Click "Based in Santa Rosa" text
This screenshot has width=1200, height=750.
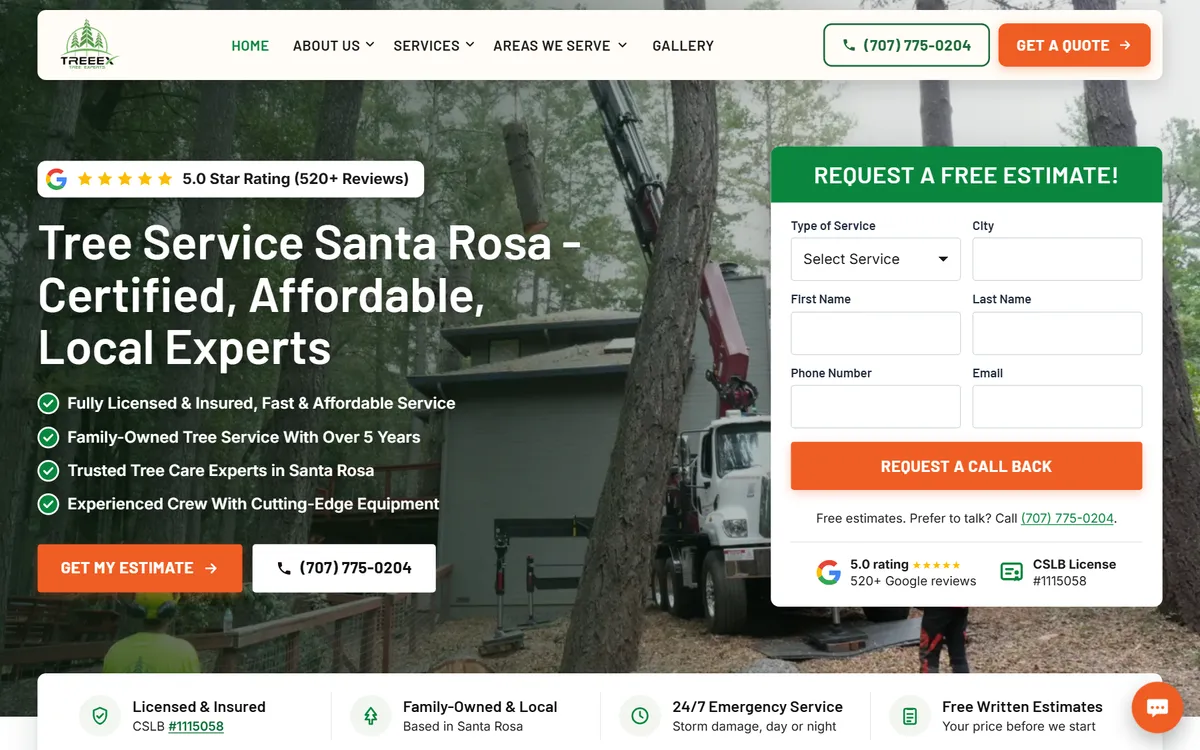(x=463, y=726)
